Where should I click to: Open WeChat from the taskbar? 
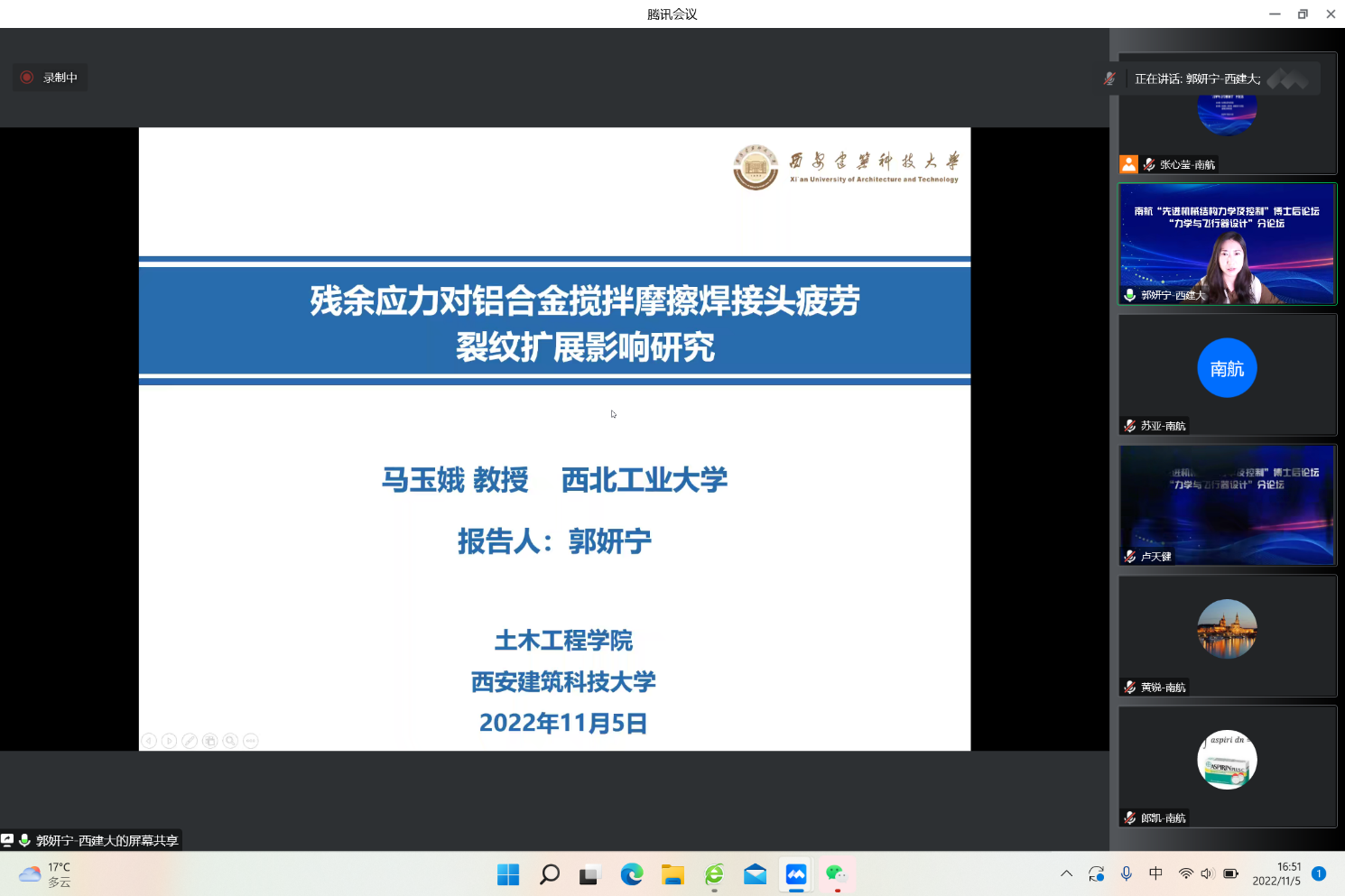click(836, 874)
